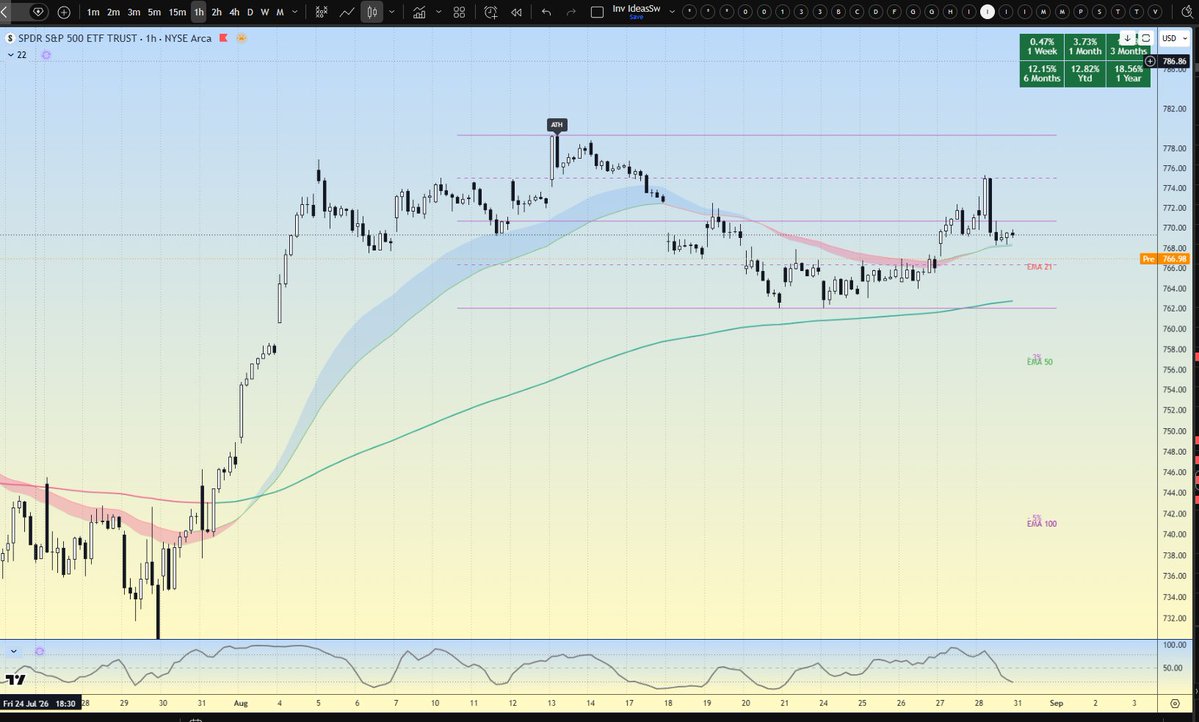
Task: Open the strategy bar-chart indicators icon
Action: pos(419,11)
